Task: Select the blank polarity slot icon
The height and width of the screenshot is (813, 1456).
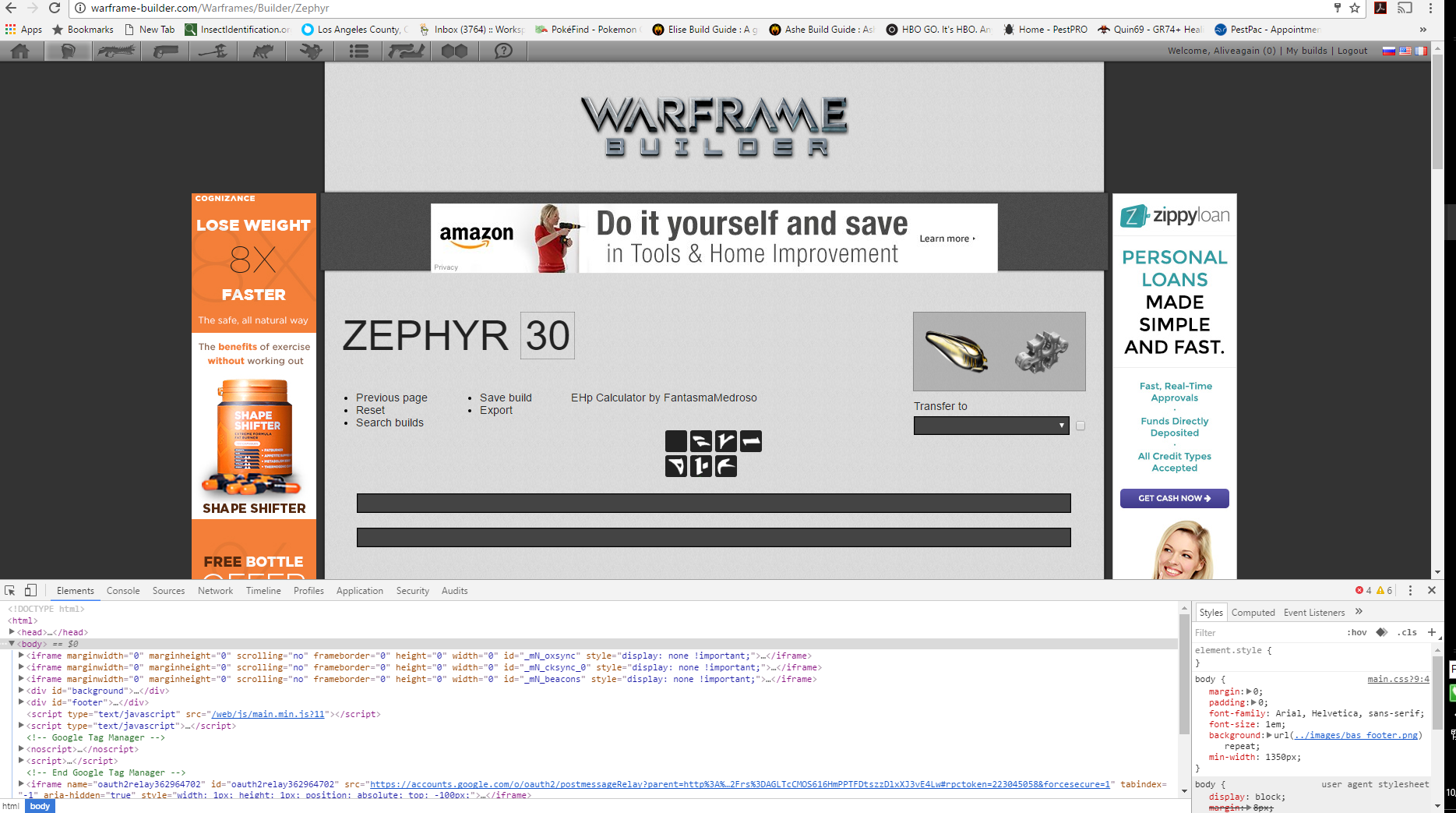Action: [676, 441]
